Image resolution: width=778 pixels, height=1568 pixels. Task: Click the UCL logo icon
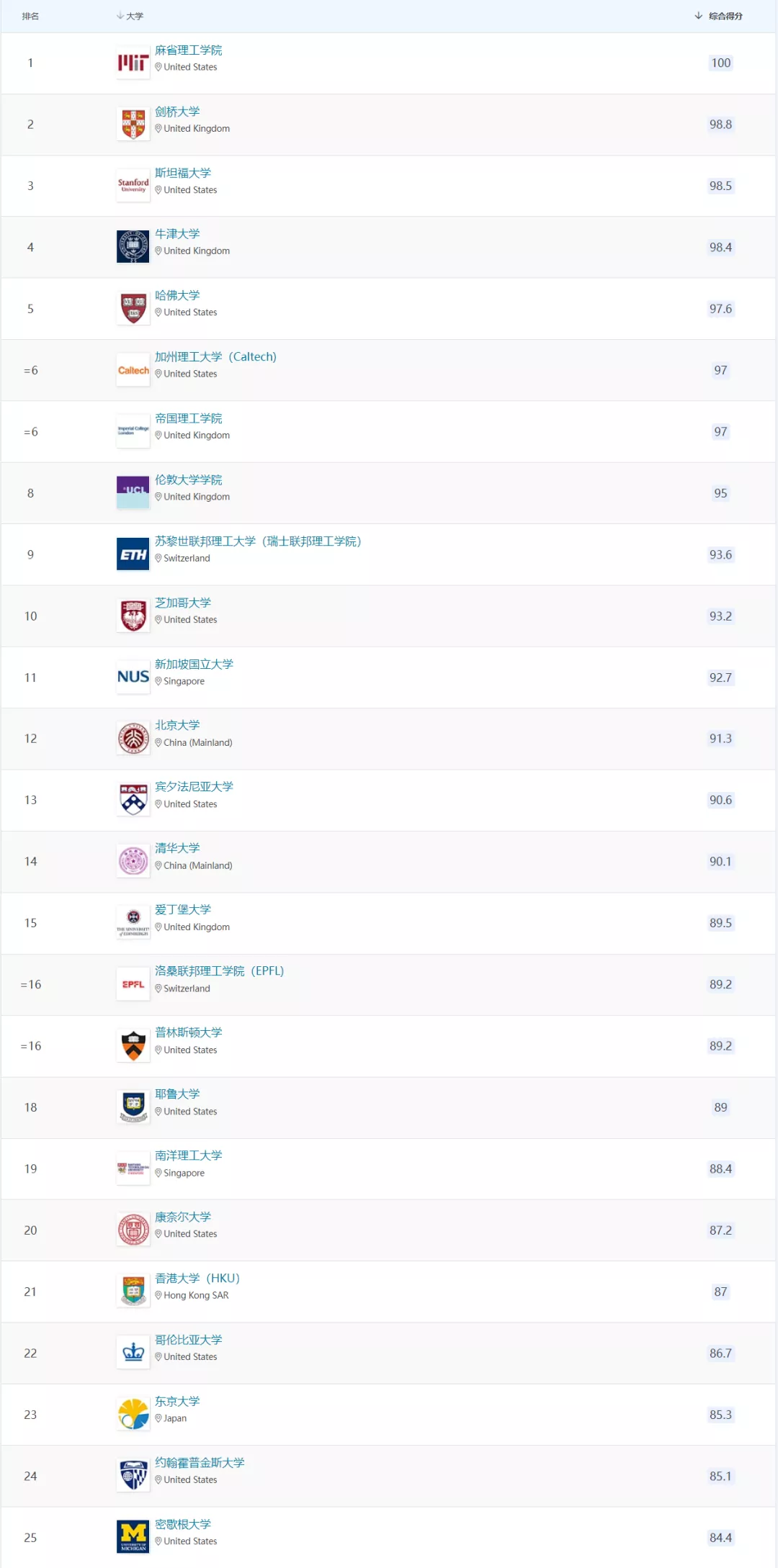[133, 493]
